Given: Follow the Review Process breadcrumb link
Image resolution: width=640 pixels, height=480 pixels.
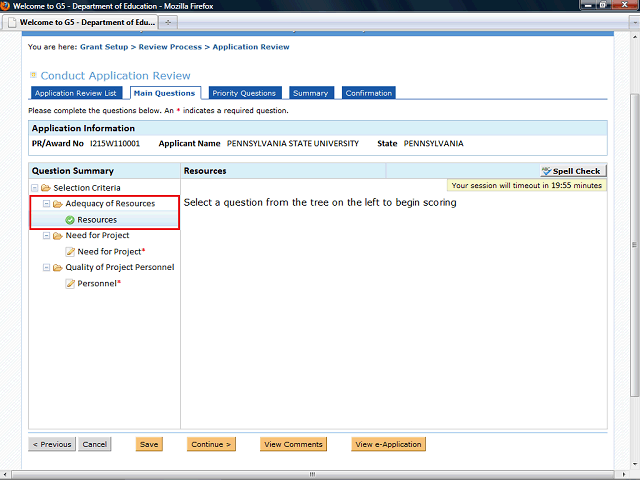Looking at the screenshot, I should point(170,47).
